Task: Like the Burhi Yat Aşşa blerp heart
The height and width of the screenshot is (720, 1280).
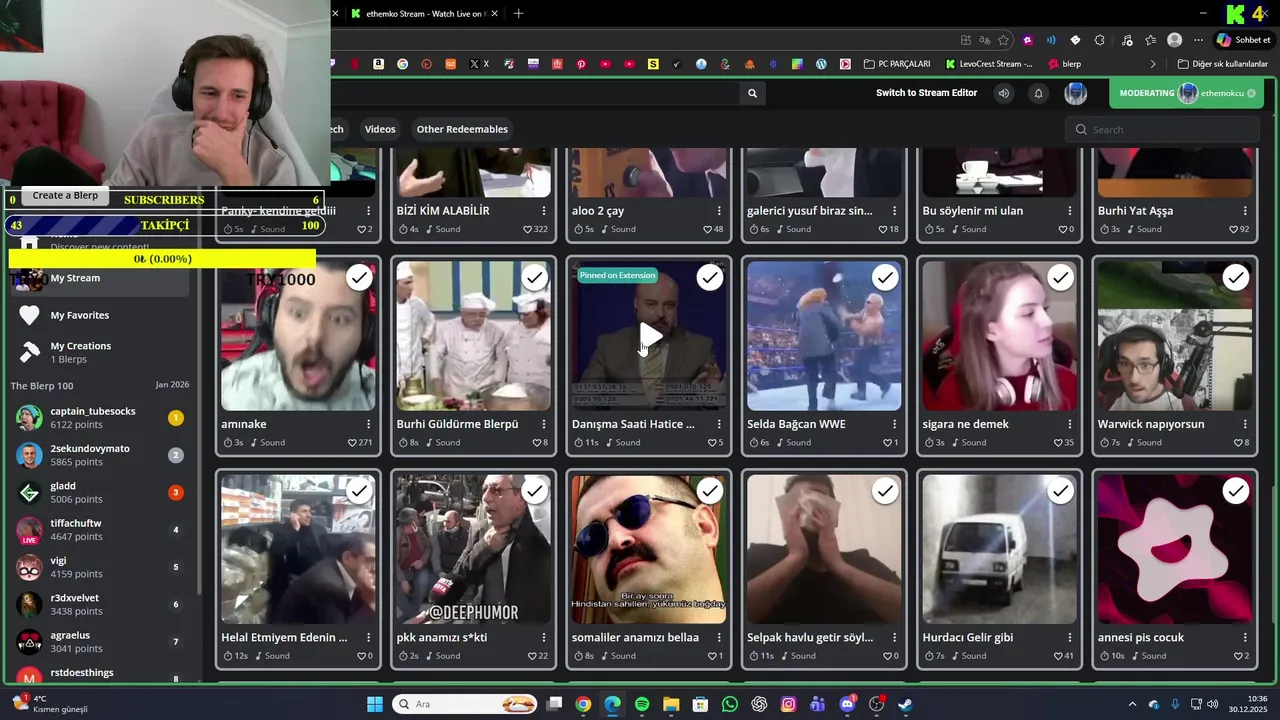Action: tap(1234, 229)
